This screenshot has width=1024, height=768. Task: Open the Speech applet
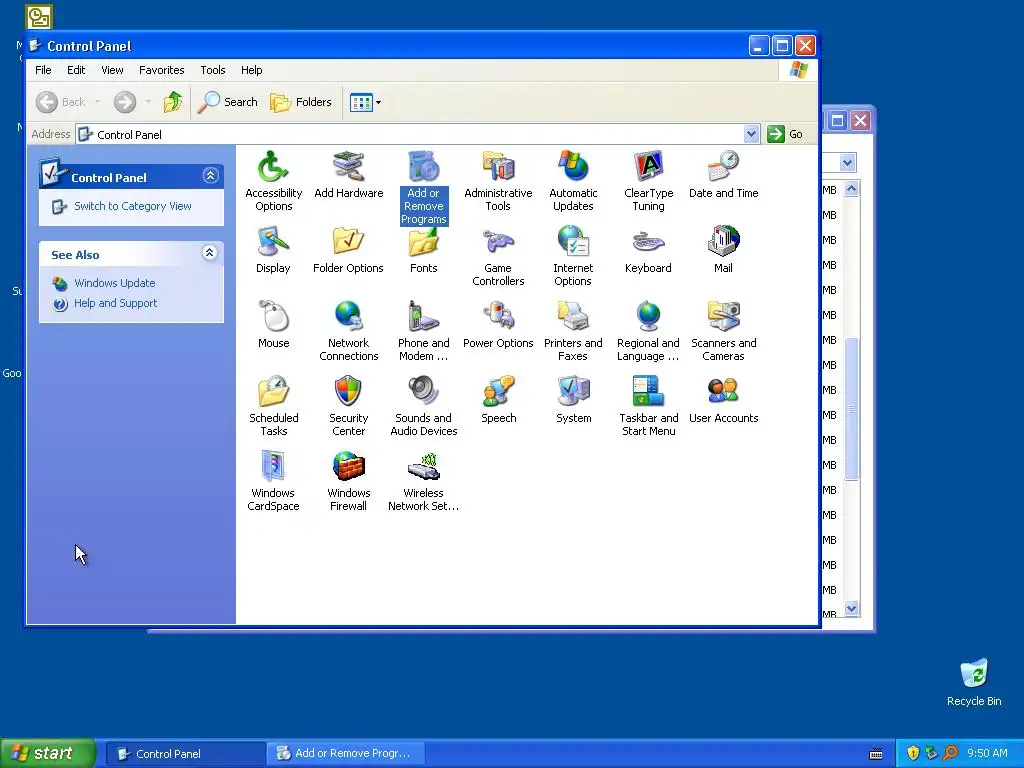pyautogui.click(x=498, y=399)
